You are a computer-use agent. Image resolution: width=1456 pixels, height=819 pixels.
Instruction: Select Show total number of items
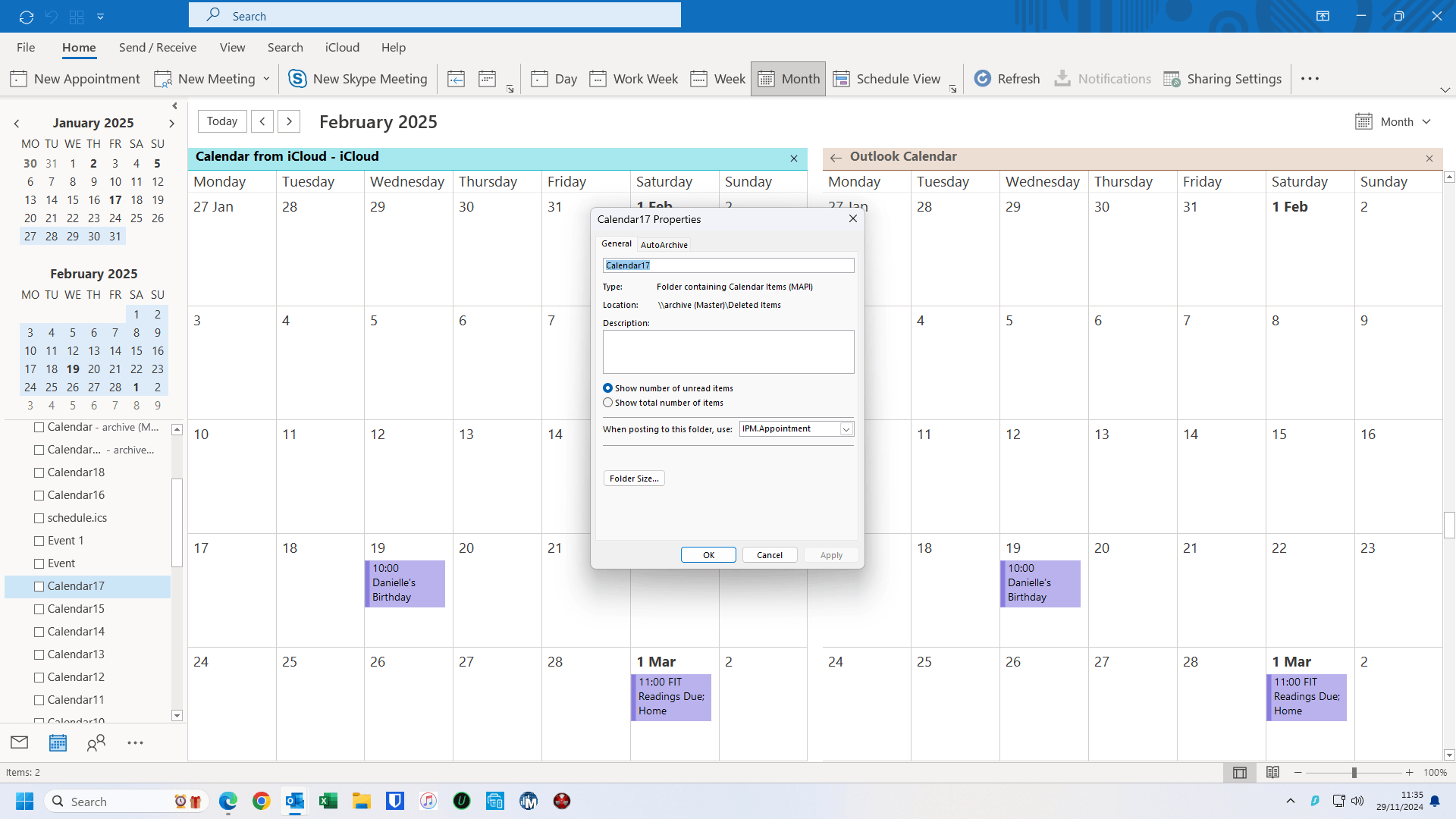[607, 403]
